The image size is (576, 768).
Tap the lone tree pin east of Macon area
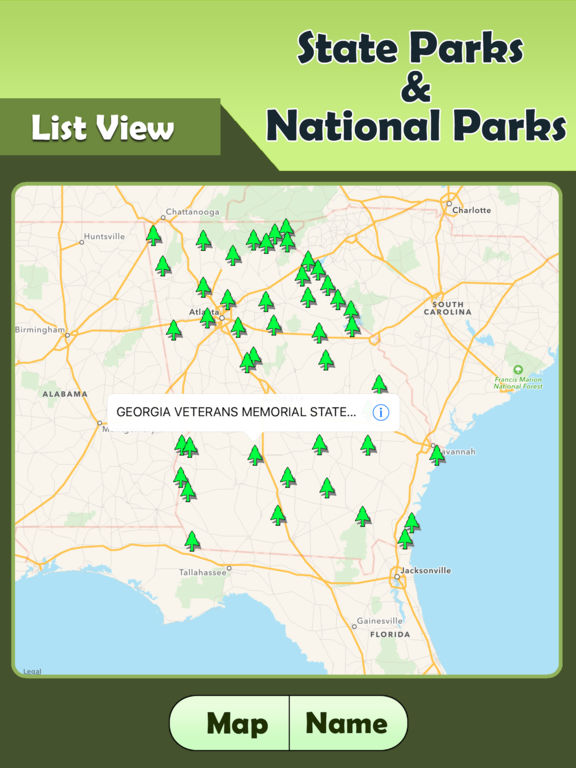click(x=379, y=384)
